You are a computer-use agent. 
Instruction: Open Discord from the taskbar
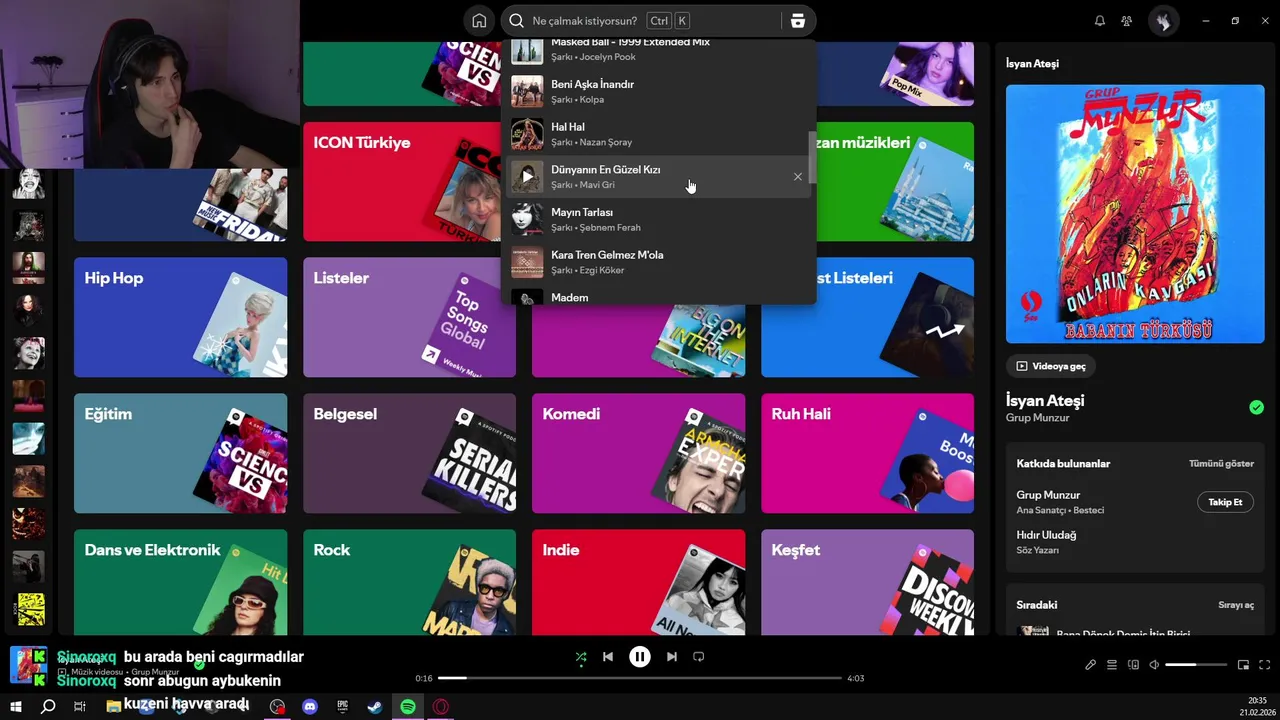(310, 707)
